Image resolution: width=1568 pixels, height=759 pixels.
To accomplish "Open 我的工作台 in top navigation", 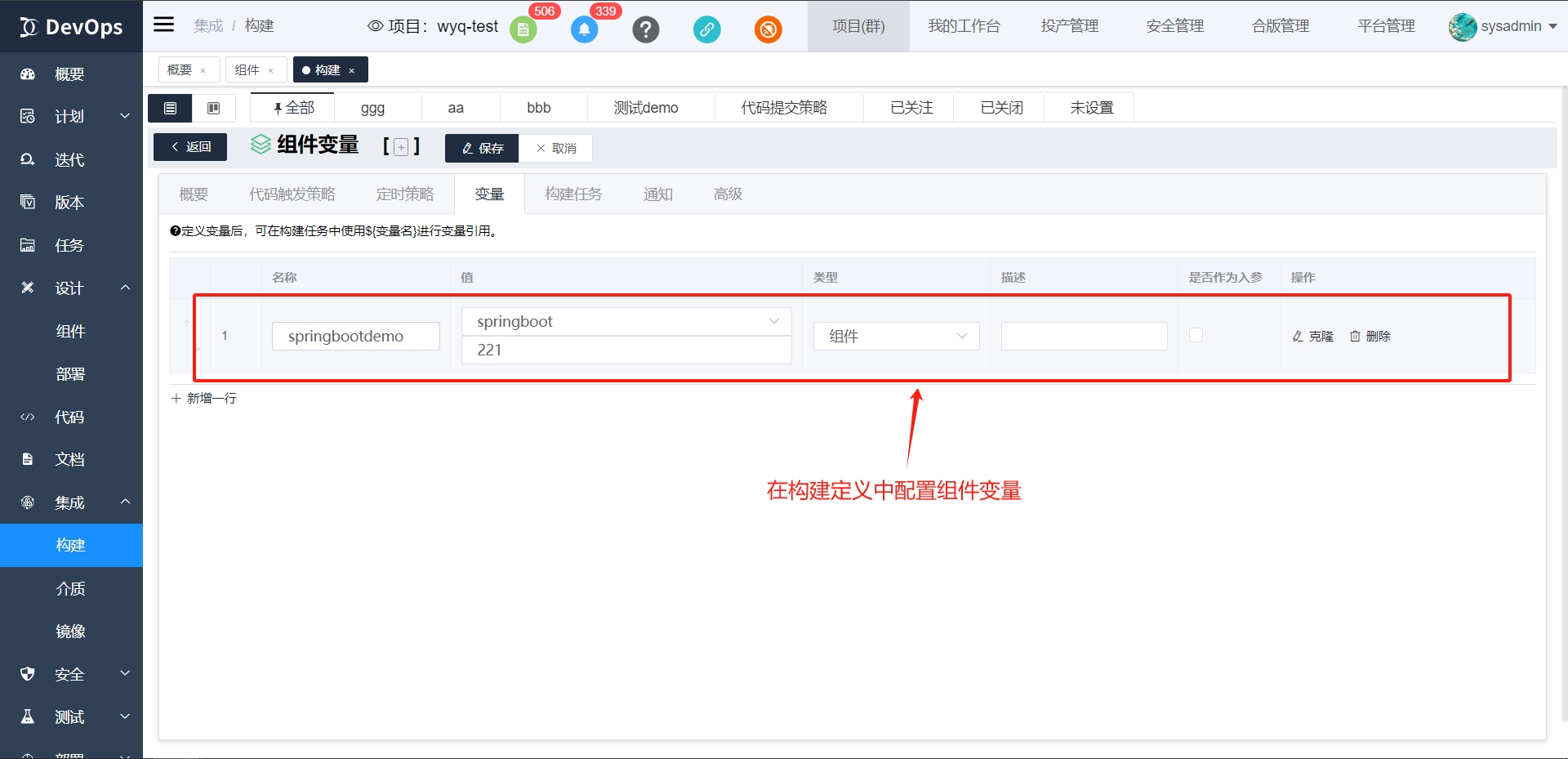I will click(964, 26).
